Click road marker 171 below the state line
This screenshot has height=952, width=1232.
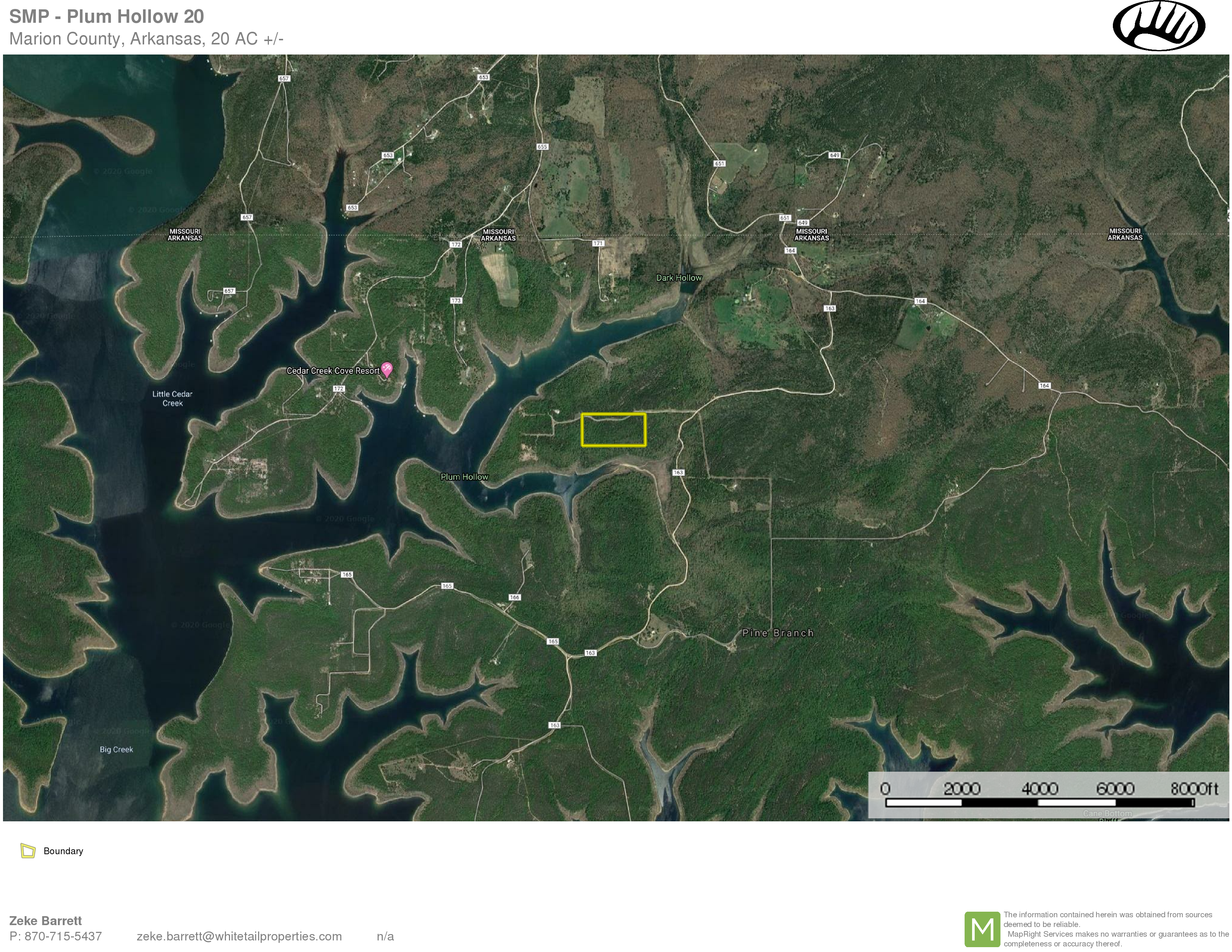[598, 244]
